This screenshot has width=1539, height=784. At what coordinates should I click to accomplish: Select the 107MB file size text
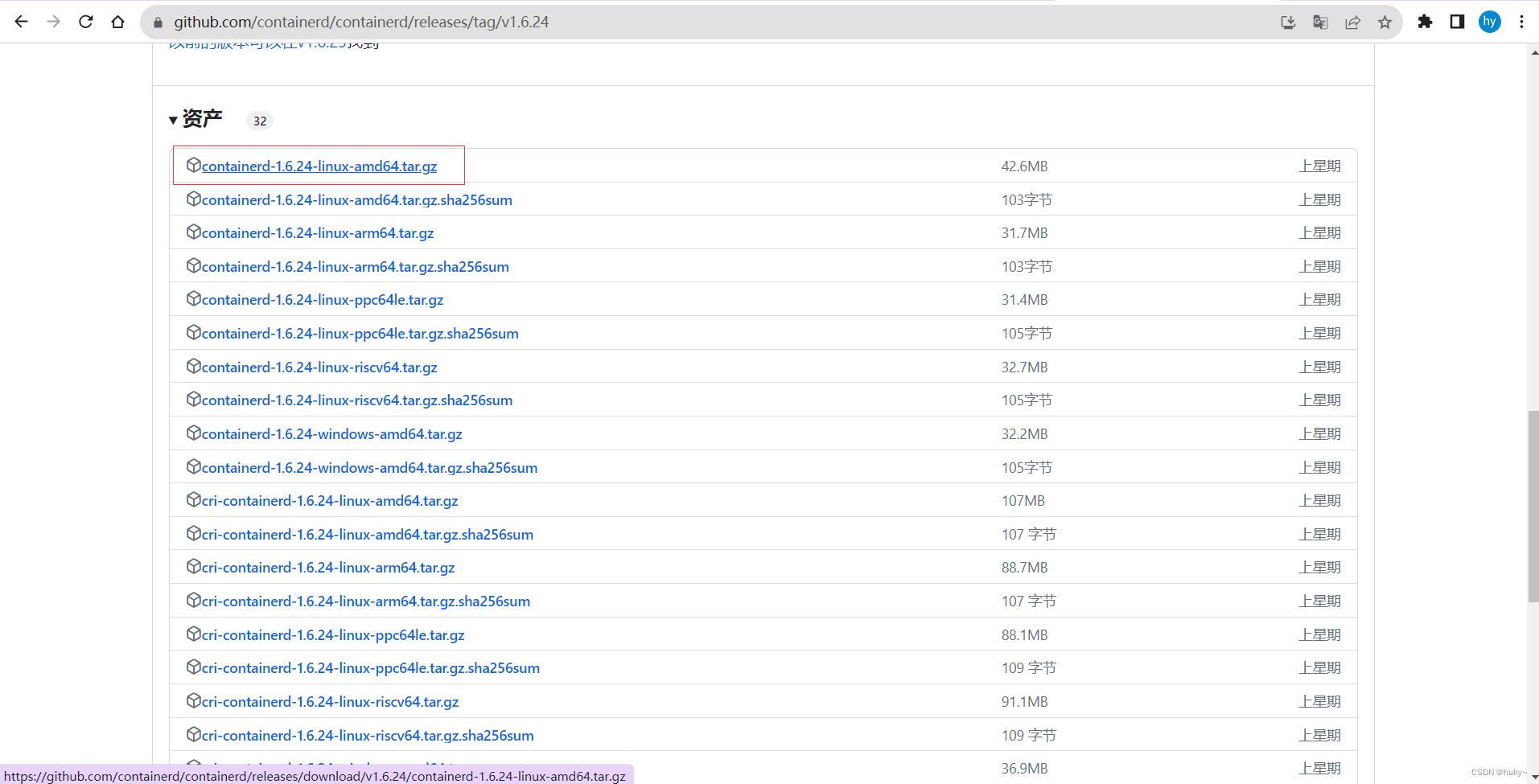[x=1023, y=501]
